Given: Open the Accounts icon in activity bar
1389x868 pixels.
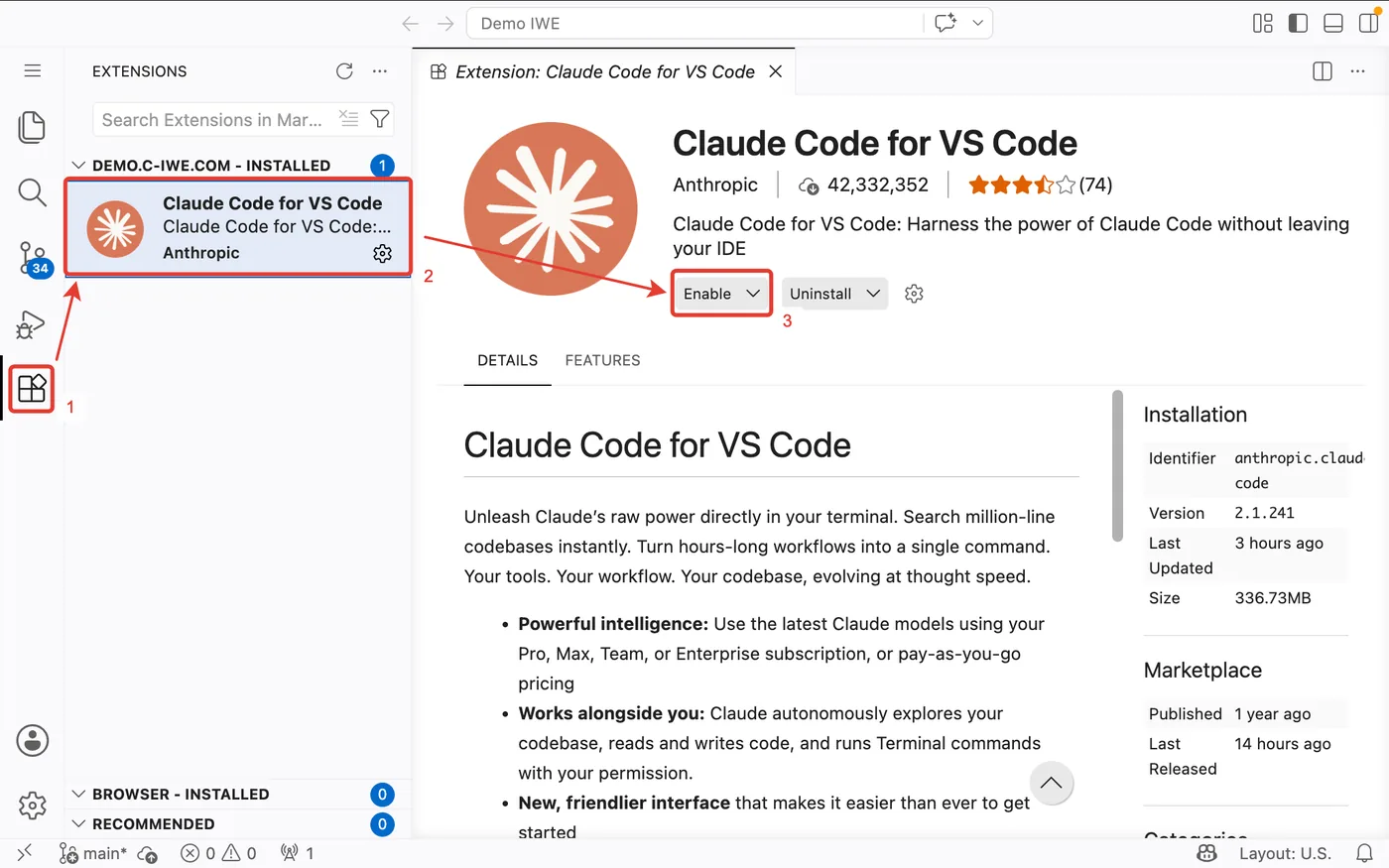Looking at the screenshot, I should (x=33, y=740).
